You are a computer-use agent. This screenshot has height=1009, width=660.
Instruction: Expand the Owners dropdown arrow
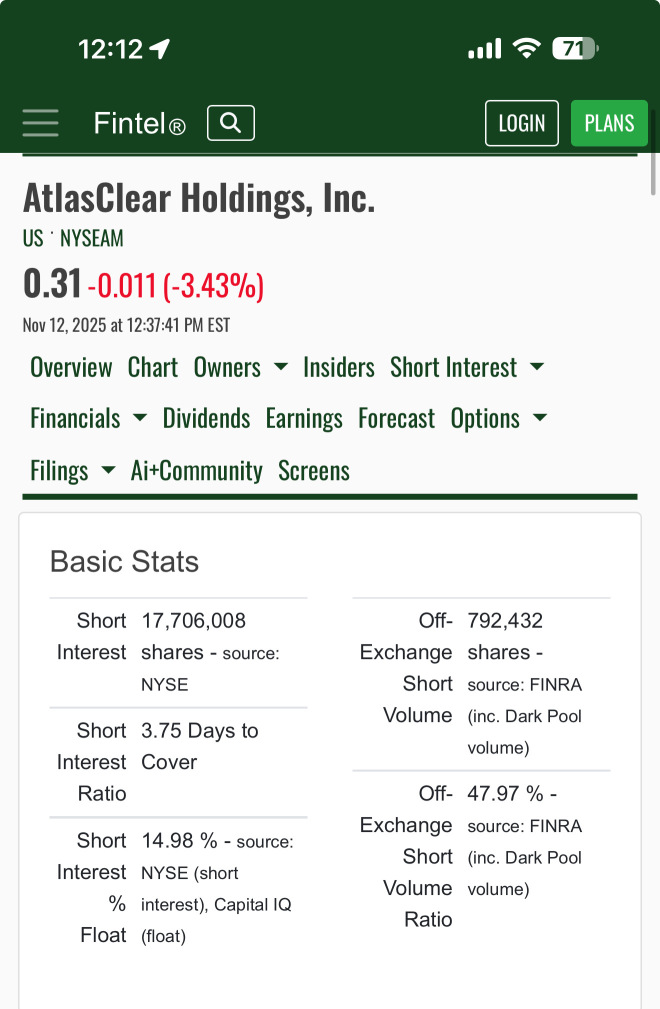(x=281, y=367)
